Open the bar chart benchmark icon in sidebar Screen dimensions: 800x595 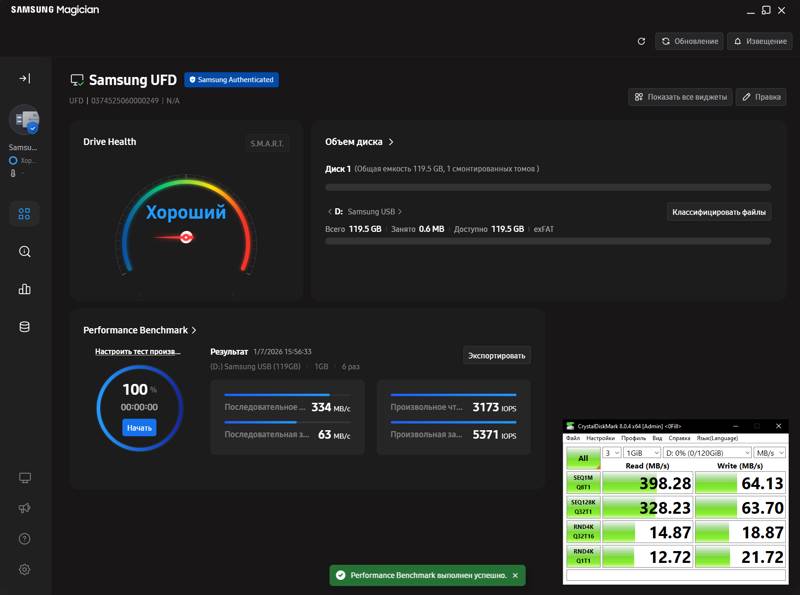24,289
